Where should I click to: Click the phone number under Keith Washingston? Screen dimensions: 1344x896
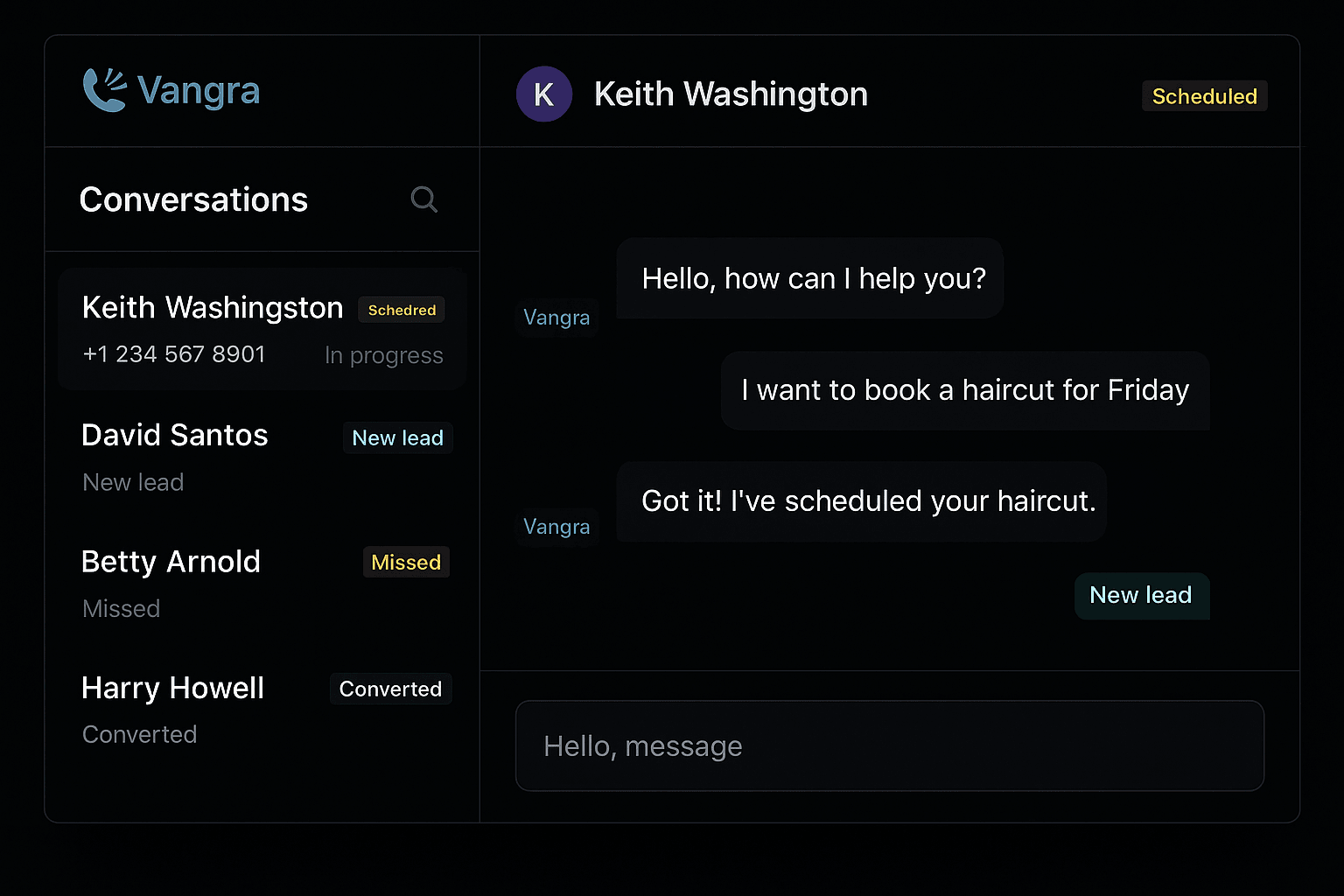click(173, 354)
